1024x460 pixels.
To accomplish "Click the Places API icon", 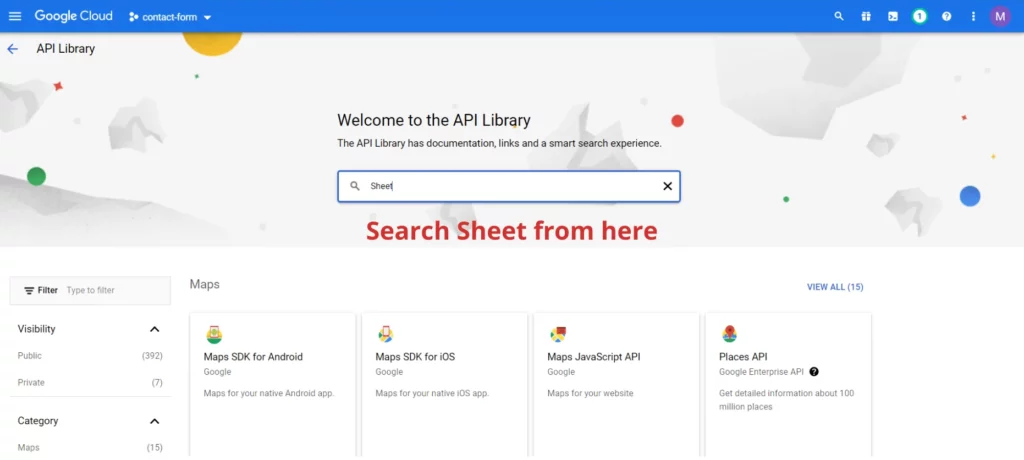I will coord(729,335).
